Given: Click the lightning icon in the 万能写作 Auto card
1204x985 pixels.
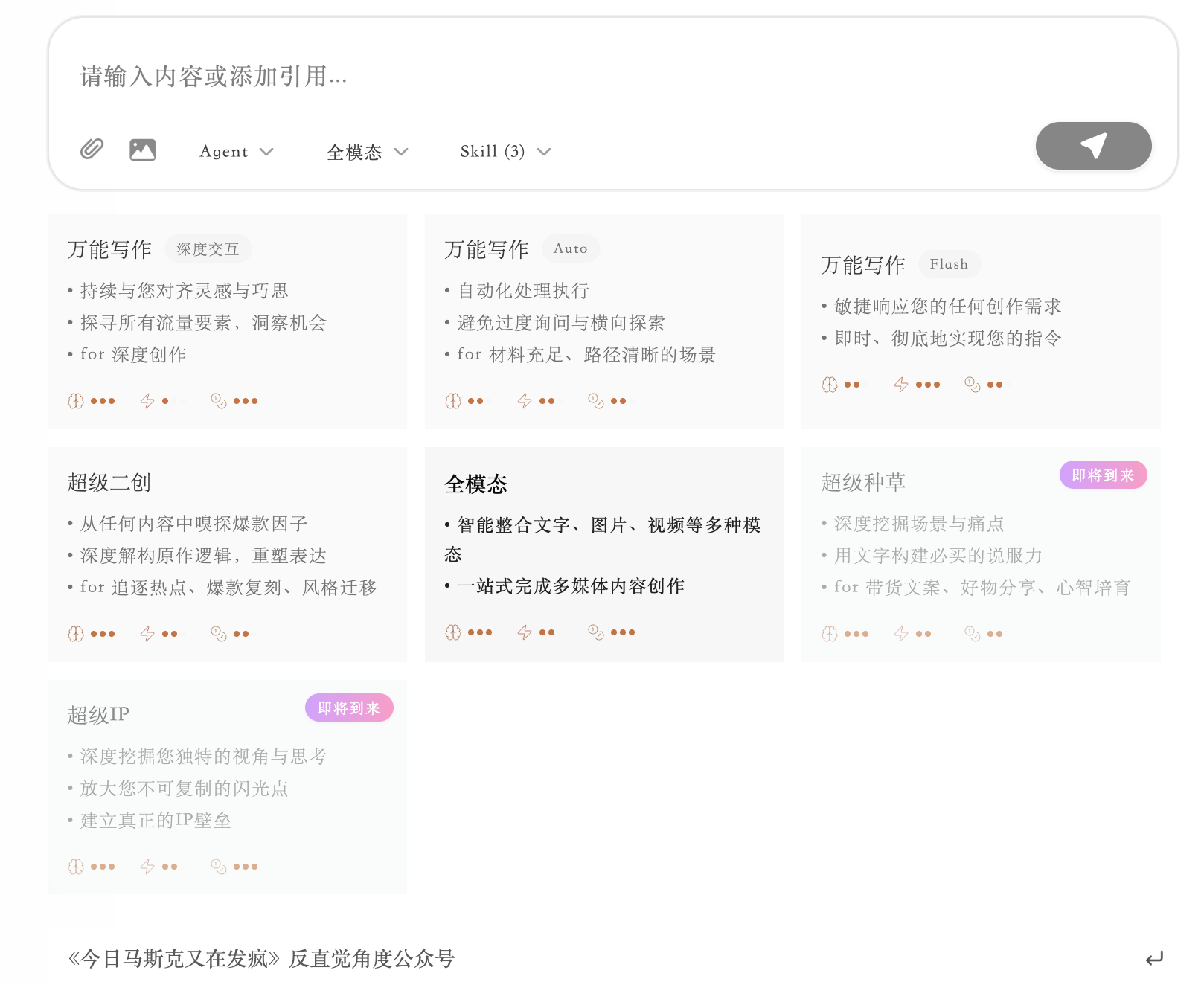Looking at the screenshot, I should coord(525,401).
